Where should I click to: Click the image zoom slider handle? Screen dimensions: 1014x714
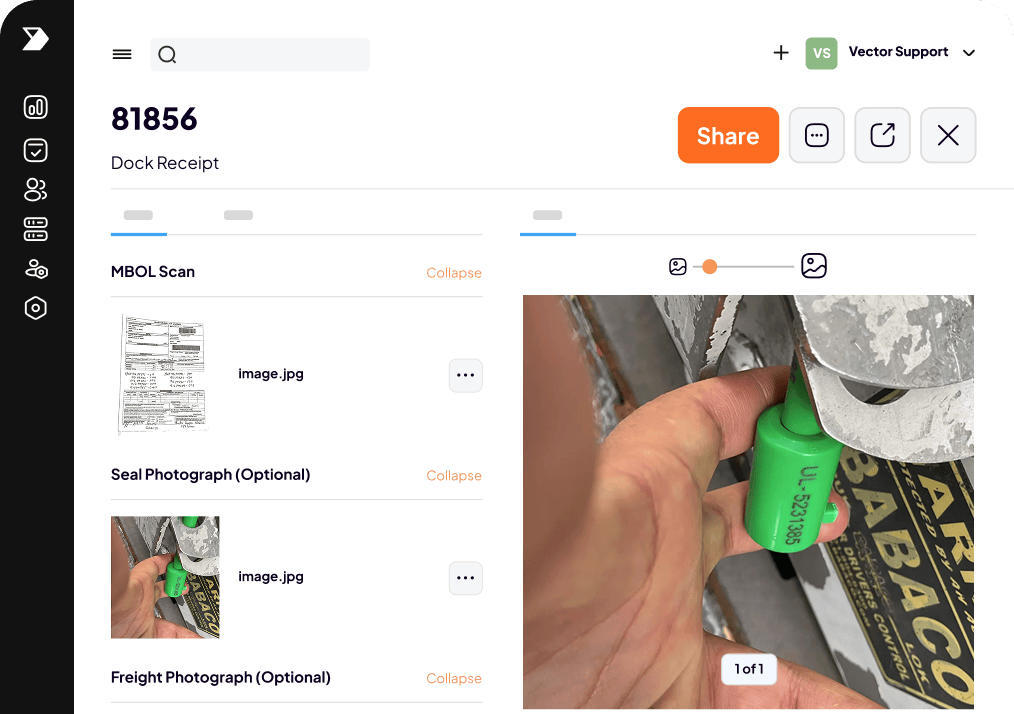click(710, 267)
